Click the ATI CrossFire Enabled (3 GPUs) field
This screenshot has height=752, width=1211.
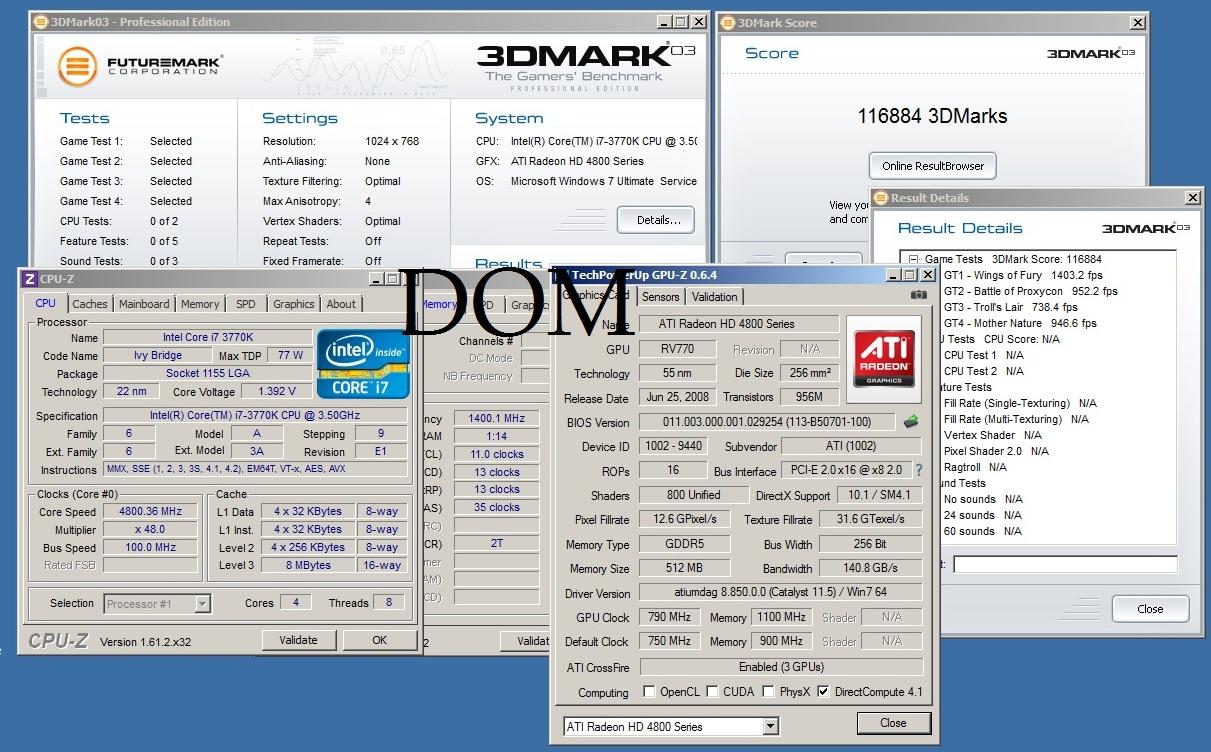(x=781, y=666)
